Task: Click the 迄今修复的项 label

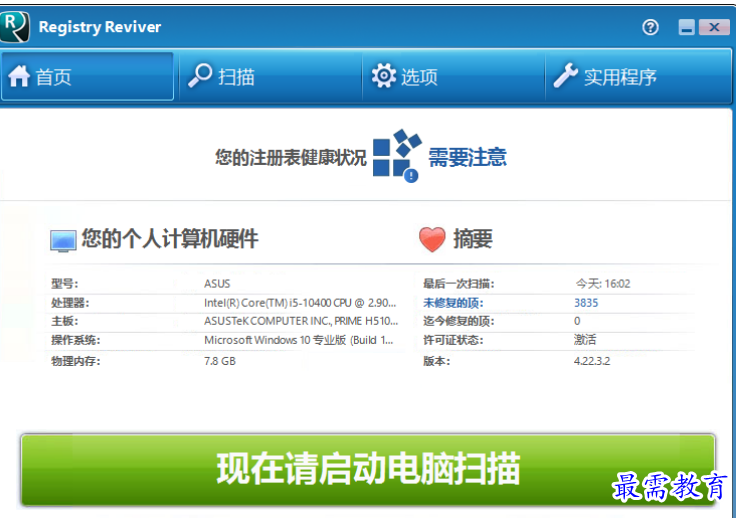Action: (459, 321)
